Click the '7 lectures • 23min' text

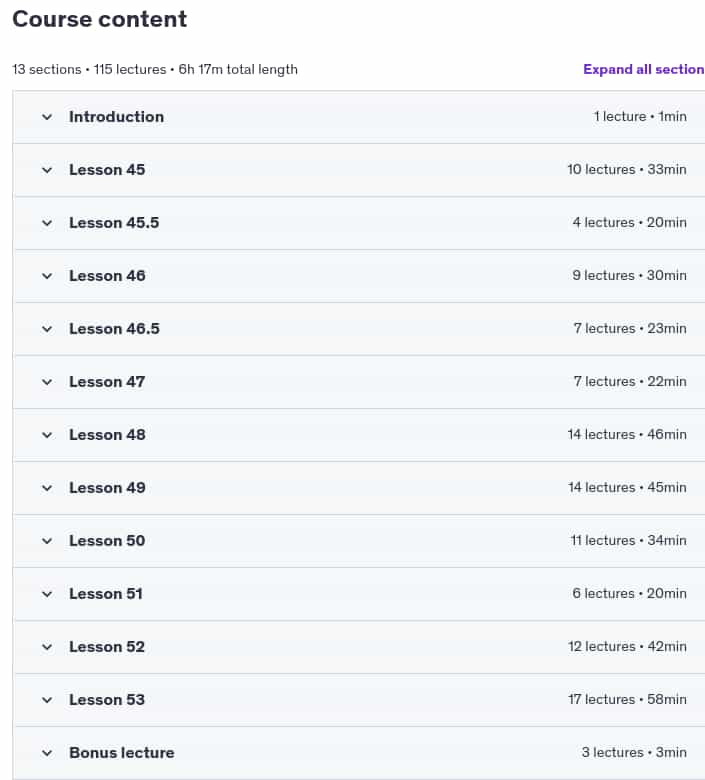630,328
